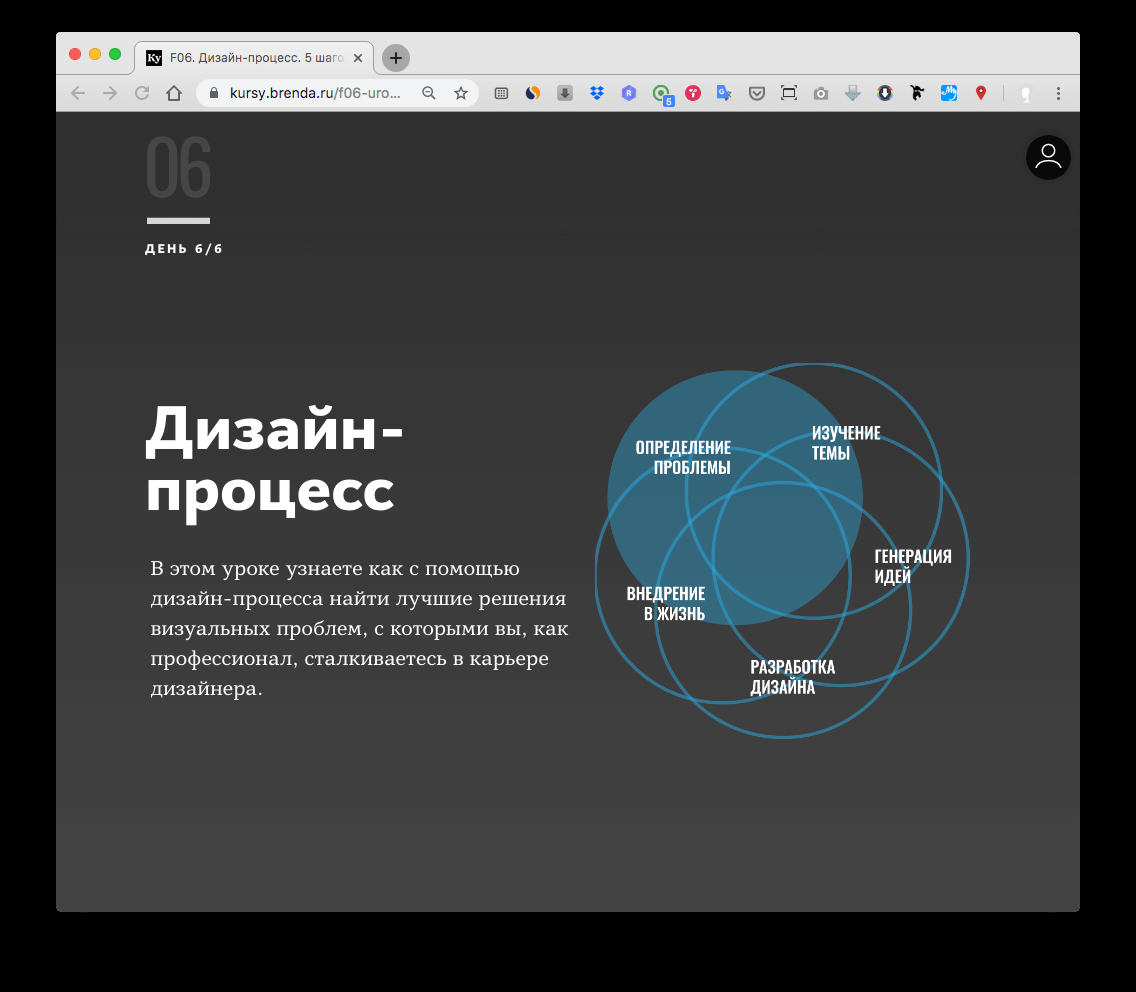Bookmark this page with the star
The image size is (1136, 992).
pos(461,93)
